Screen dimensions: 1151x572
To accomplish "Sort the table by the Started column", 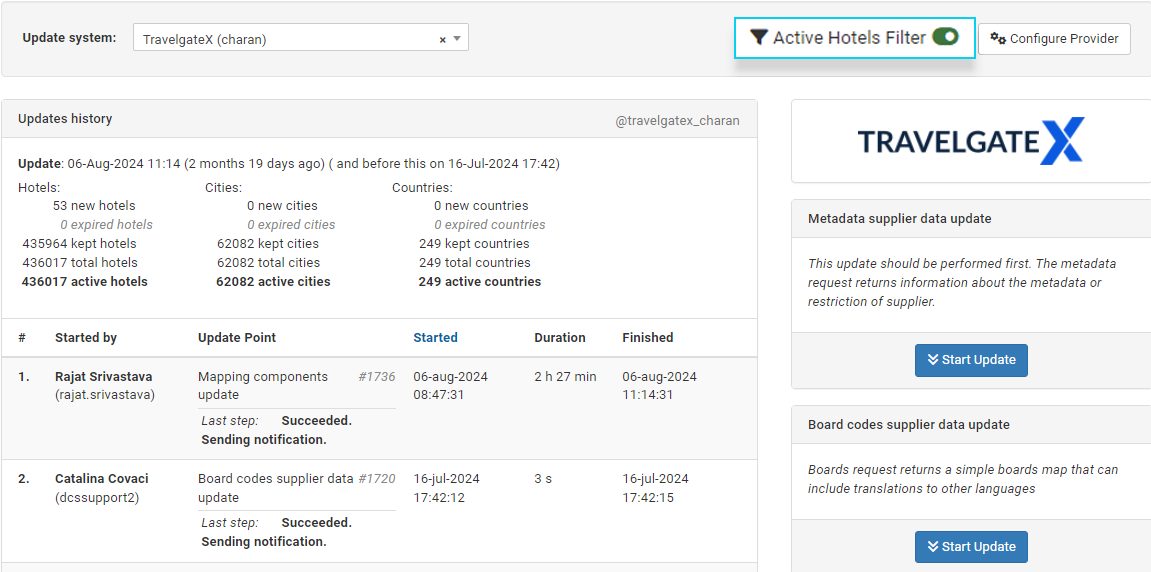I will click(x=435, y=338).
